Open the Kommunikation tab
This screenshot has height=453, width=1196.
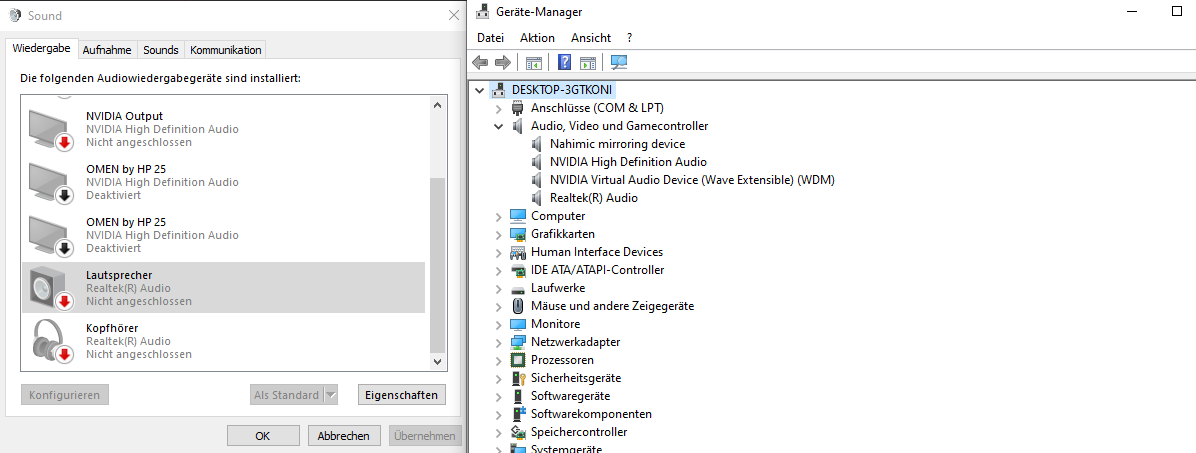[x=226, y=50]
